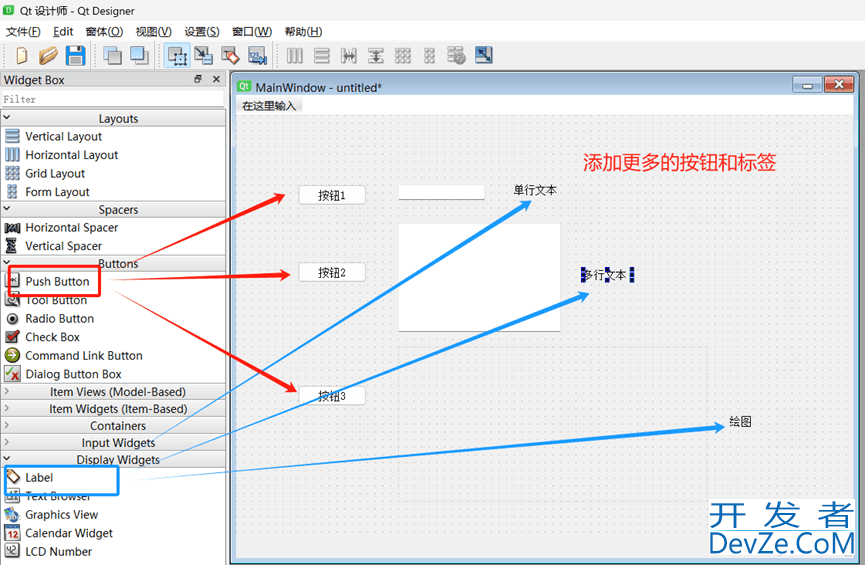This screenshot has width=865, height=565.
Task: Close the Widget Box panel
Action: [216, 79]
